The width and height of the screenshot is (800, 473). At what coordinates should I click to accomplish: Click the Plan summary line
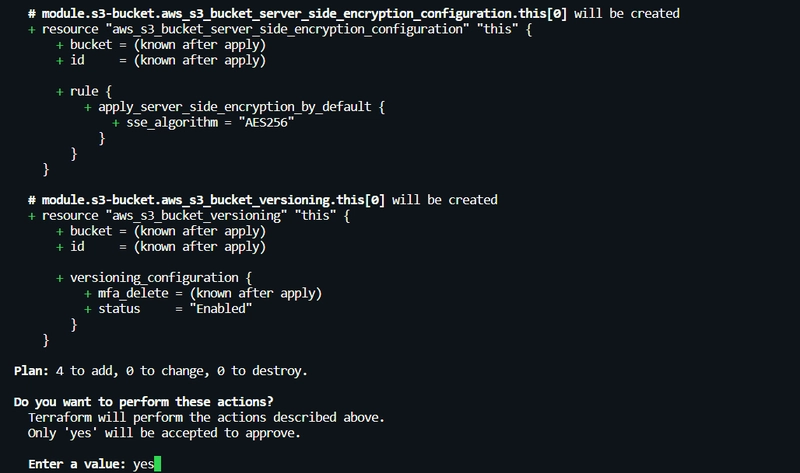(x=161, y=371)
